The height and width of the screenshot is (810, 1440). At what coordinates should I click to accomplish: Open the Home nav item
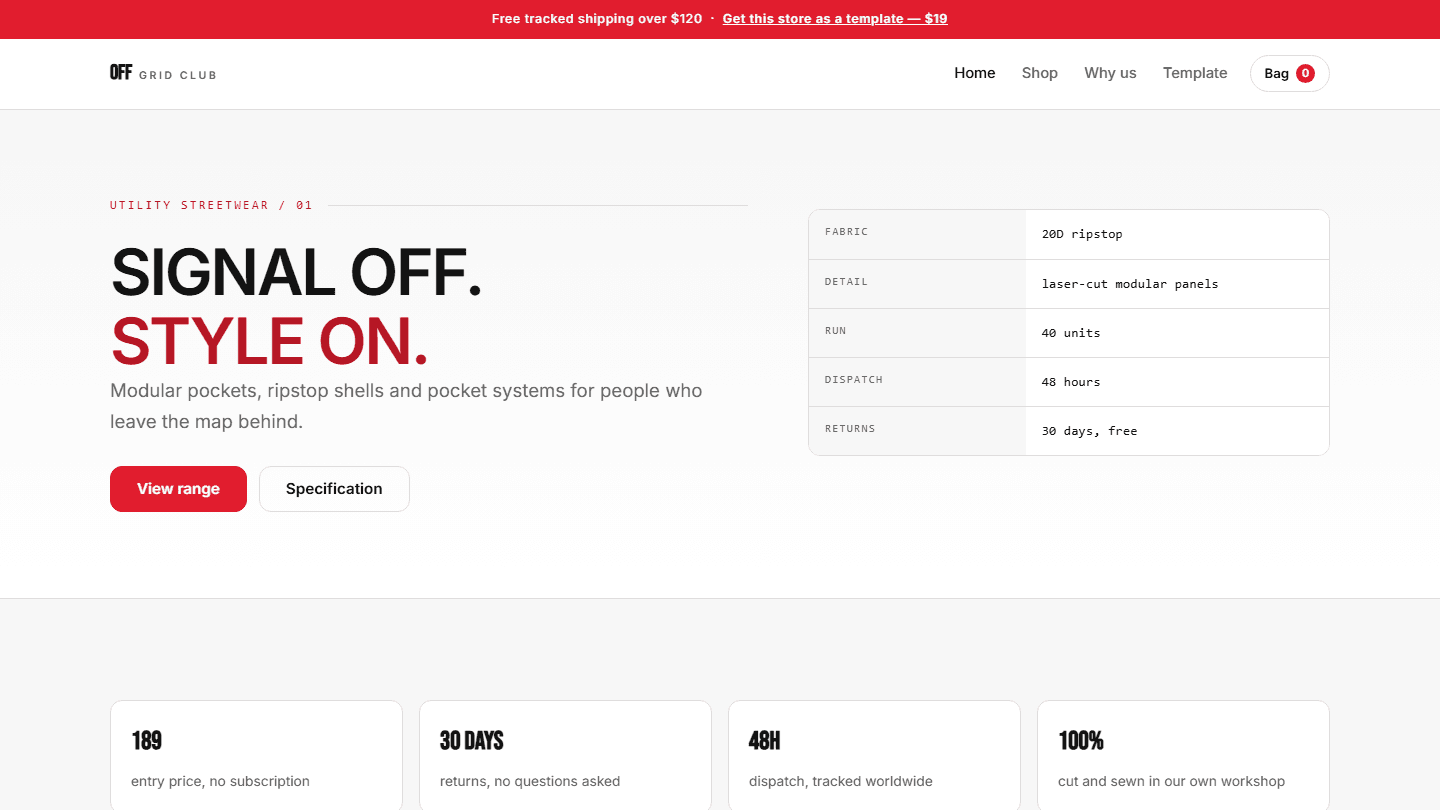click(x=974, y=73)
